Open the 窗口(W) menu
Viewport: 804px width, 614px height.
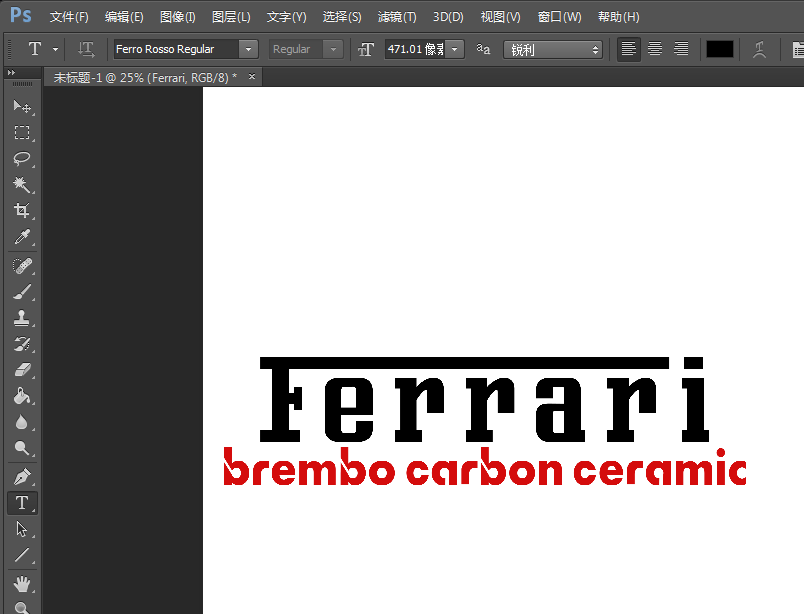[x=559, y=17]
